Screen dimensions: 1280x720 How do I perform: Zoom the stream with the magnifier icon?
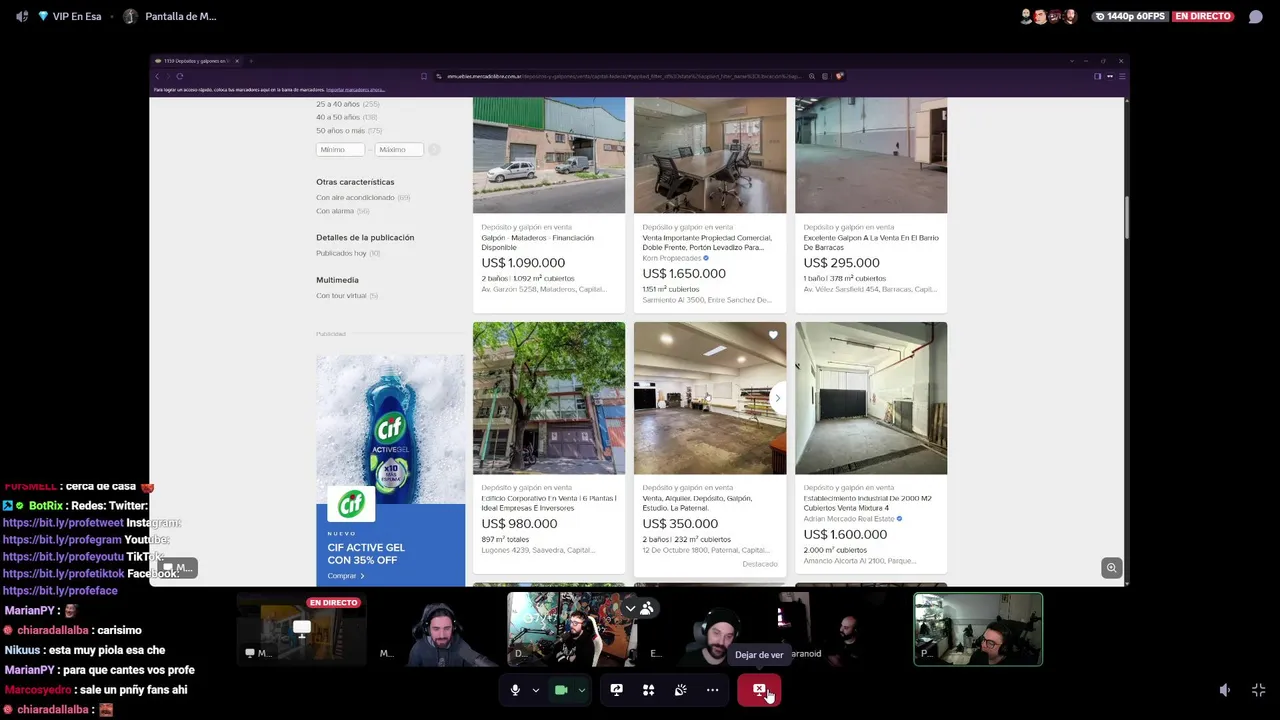(x=1111, y=568)
